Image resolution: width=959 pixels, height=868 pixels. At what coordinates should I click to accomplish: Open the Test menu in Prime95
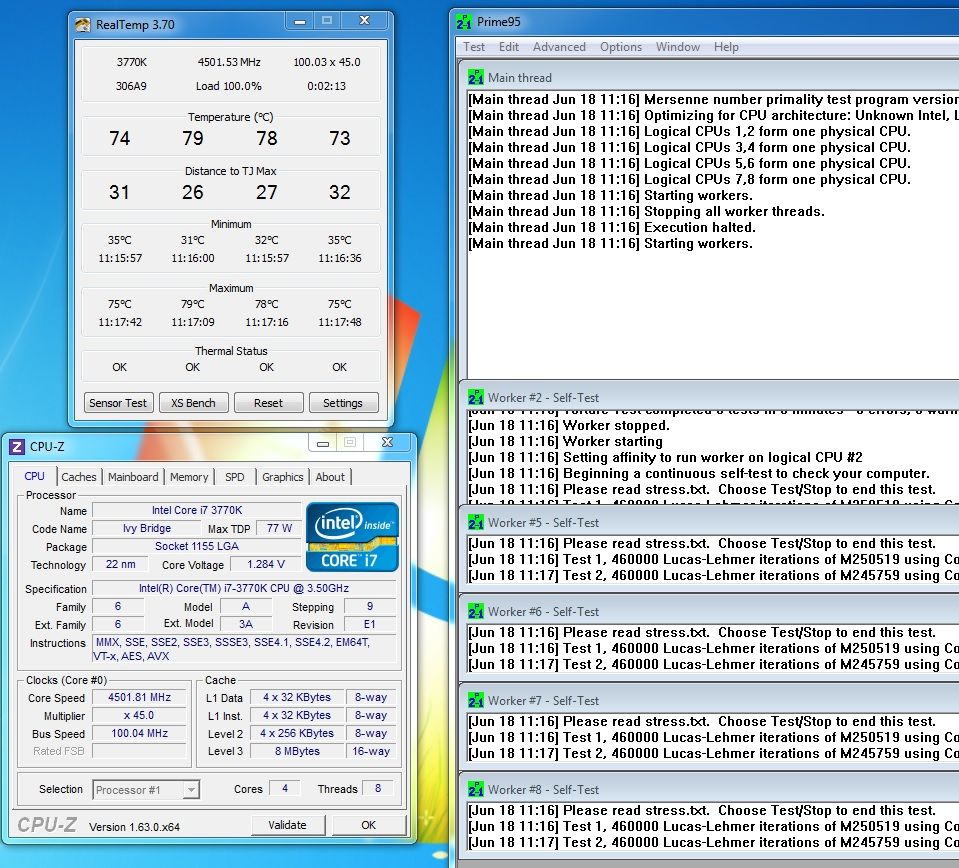coord(473,47)
